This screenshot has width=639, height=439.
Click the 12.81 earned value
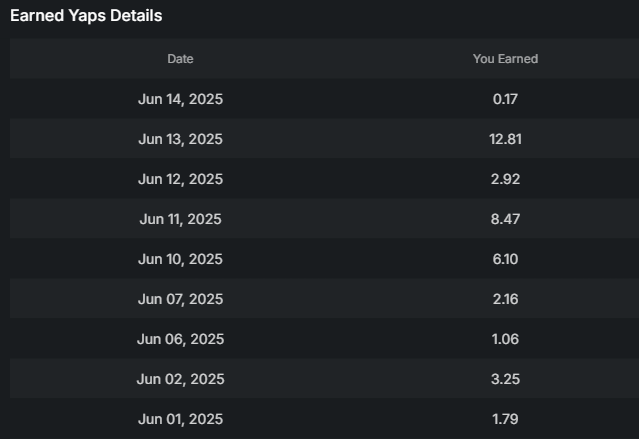pyautogui.click(x=505, y=139)
